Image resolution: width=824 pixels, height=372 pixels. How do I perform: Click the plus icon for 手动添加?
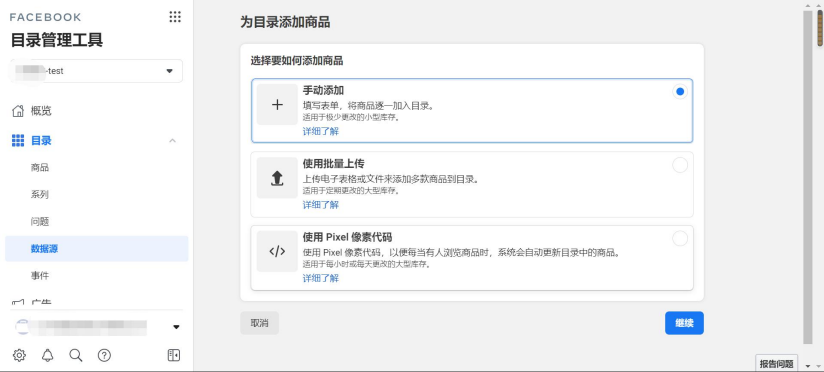277,105
